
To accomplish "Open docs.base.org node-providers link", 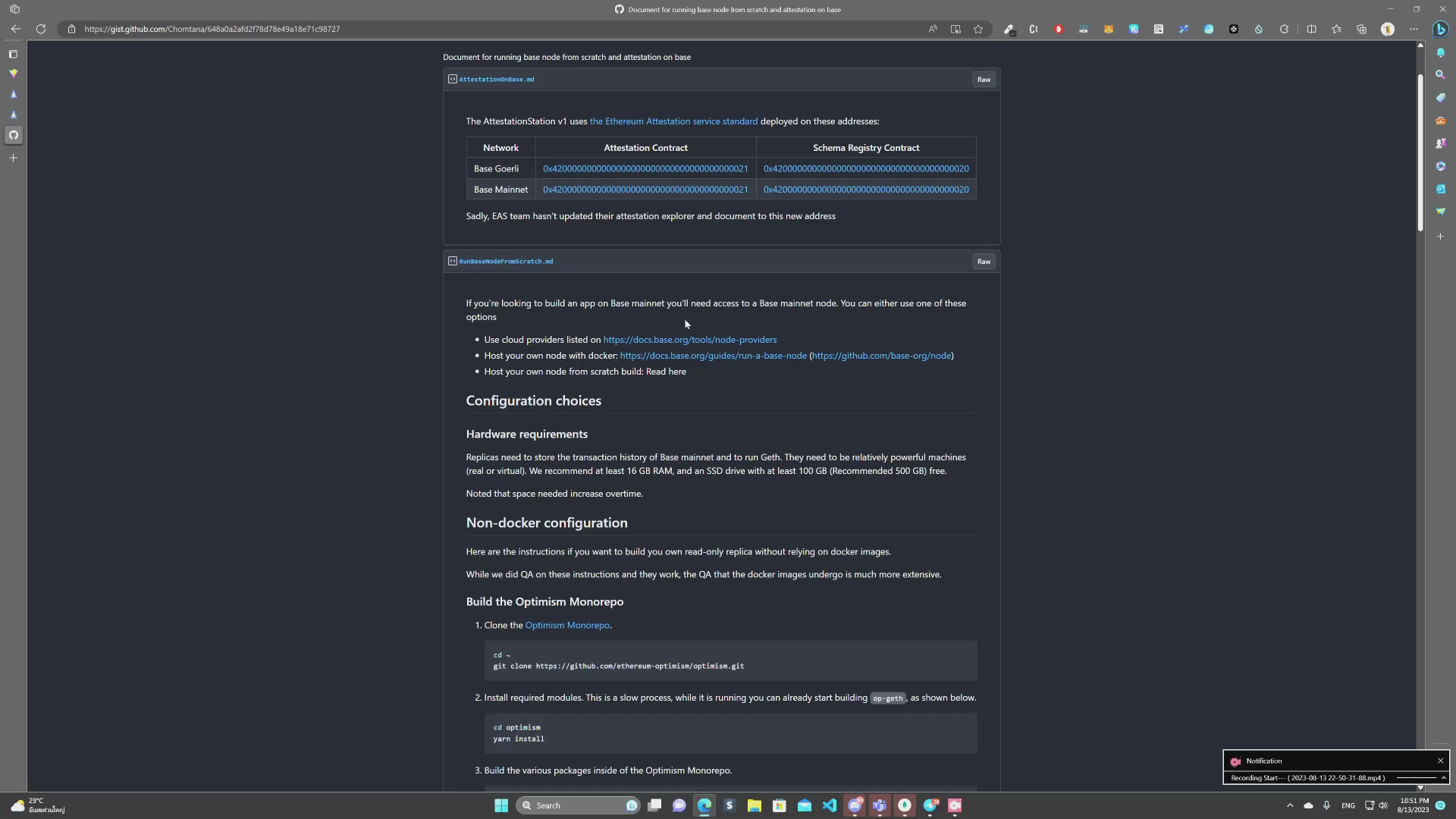I will (689, 340).
